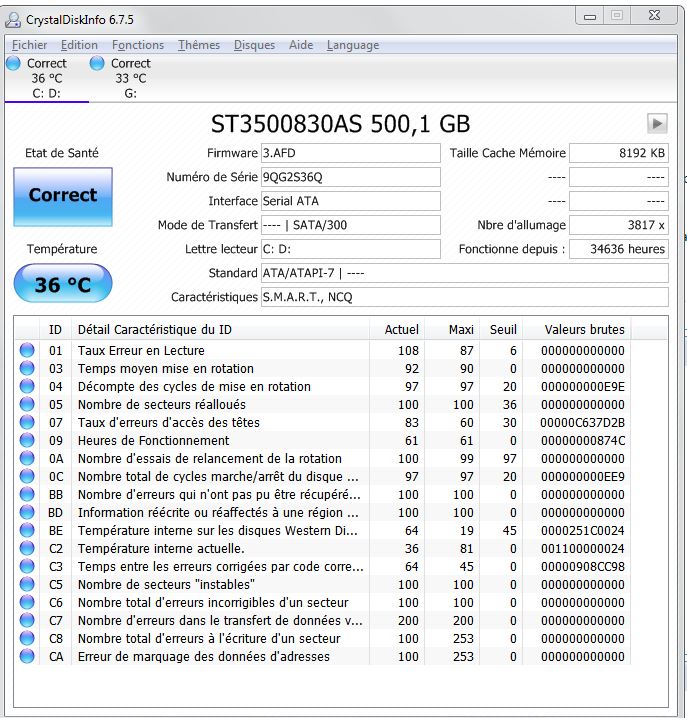687x718 pixels.
Task: Select the 'Heures de Fonctionnement' row text
Action: click(153, 441)
